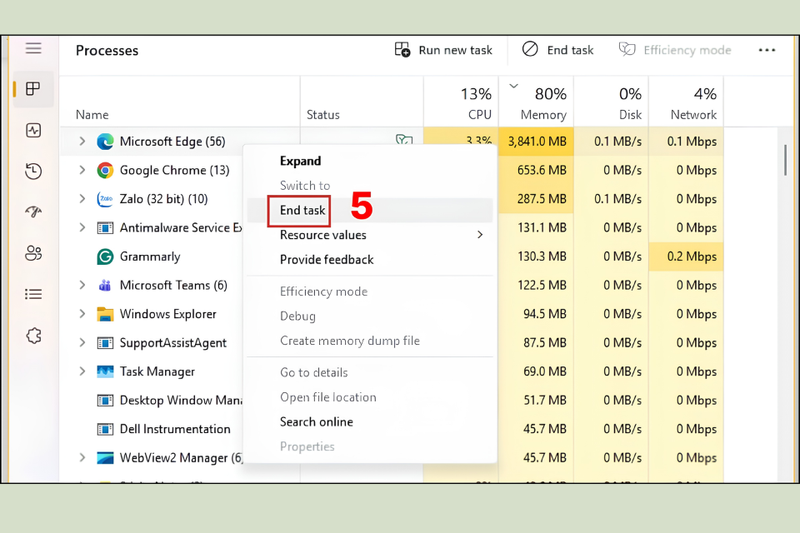Image resolution: width=800 pixels, height=533 pixels.
Task: Click the Dell Instrumentation process icon
Action: [105, 429]
